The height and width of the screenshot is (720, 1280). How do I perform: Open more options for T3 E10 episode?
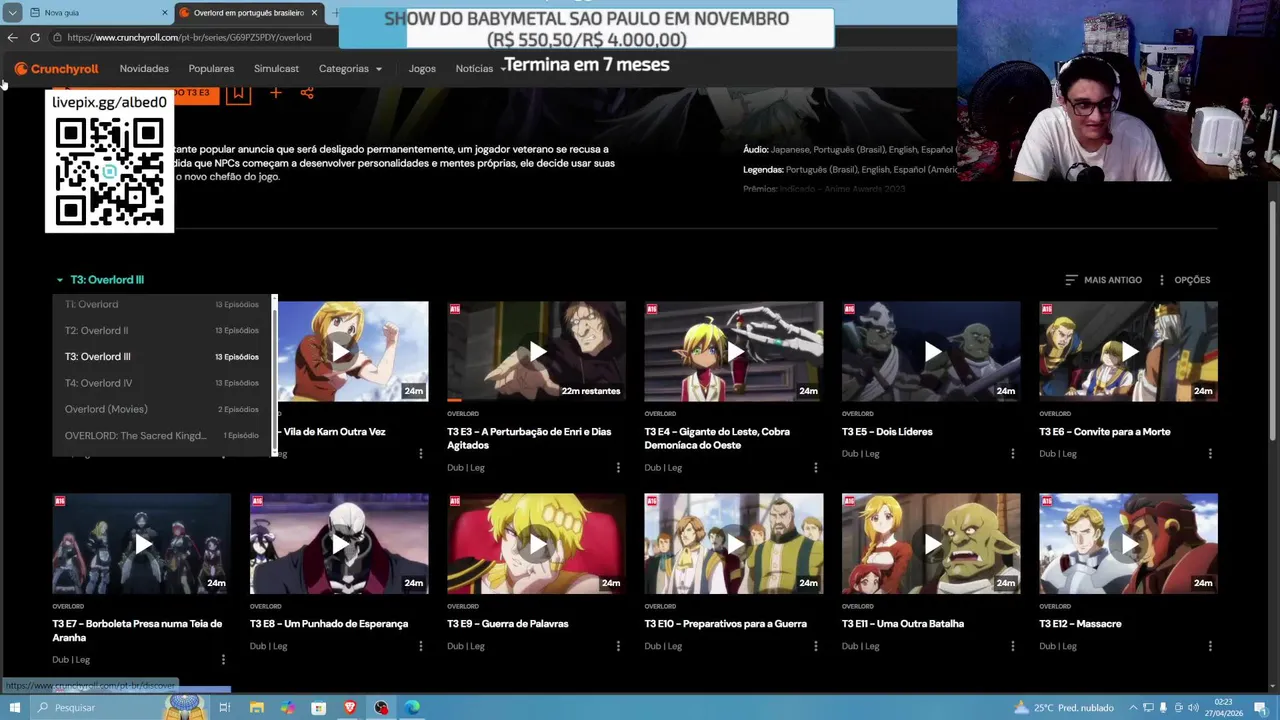[x=815, y=646]
